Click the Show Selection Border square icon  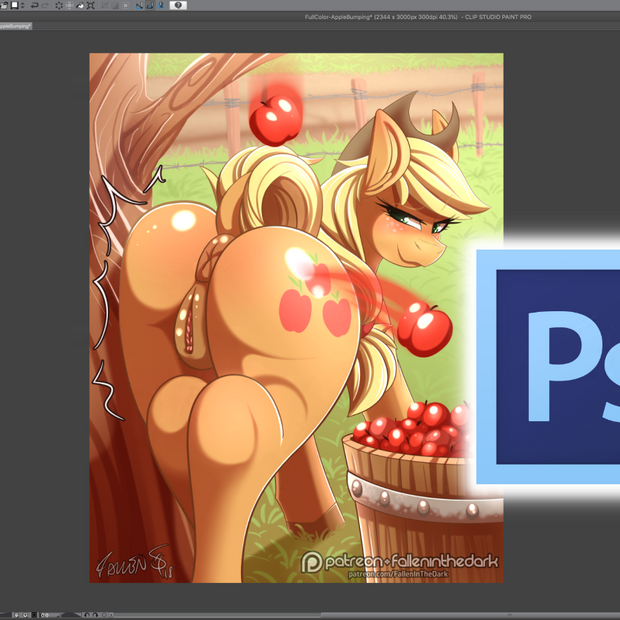[x=126, y=5]
